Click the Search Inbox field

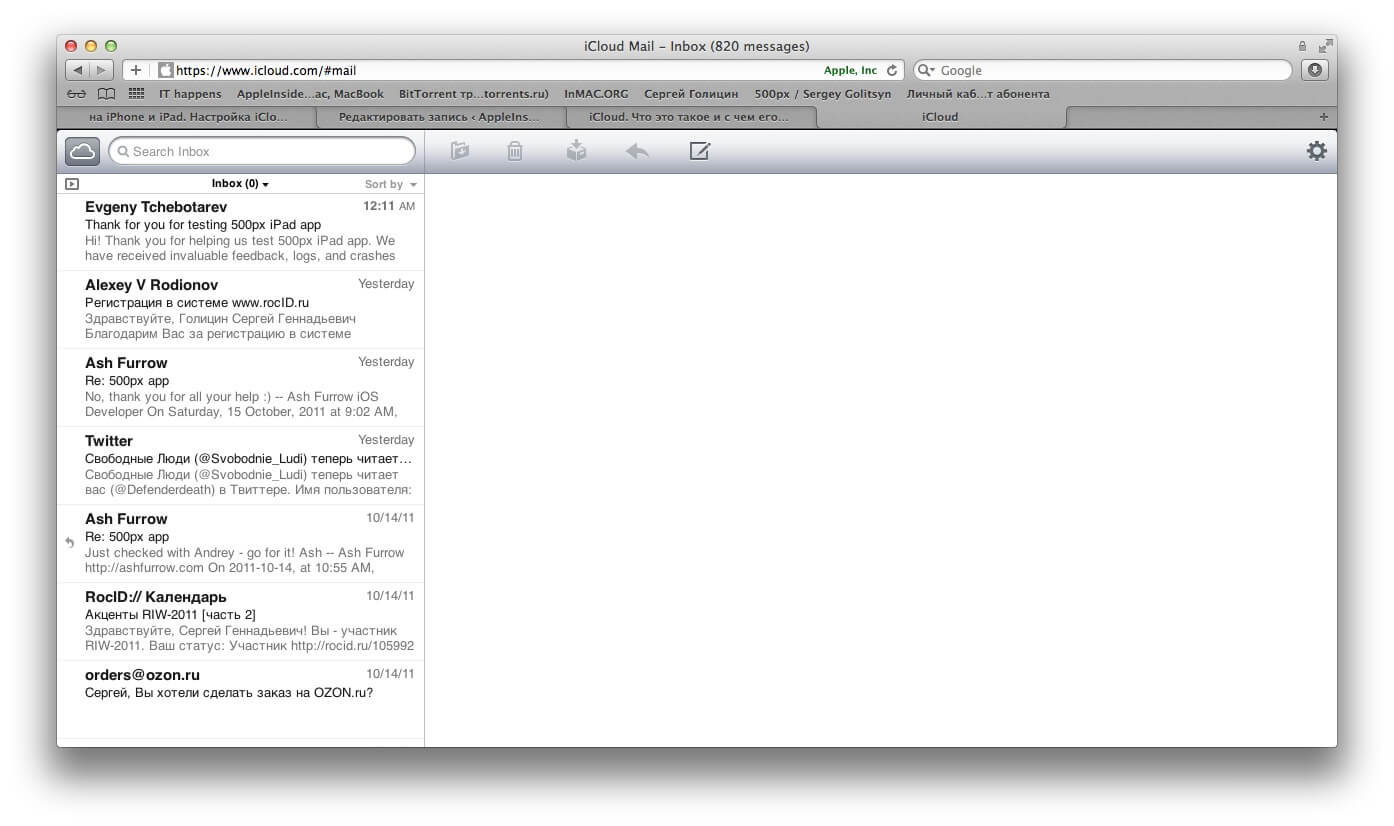click(x=262, y=151)
